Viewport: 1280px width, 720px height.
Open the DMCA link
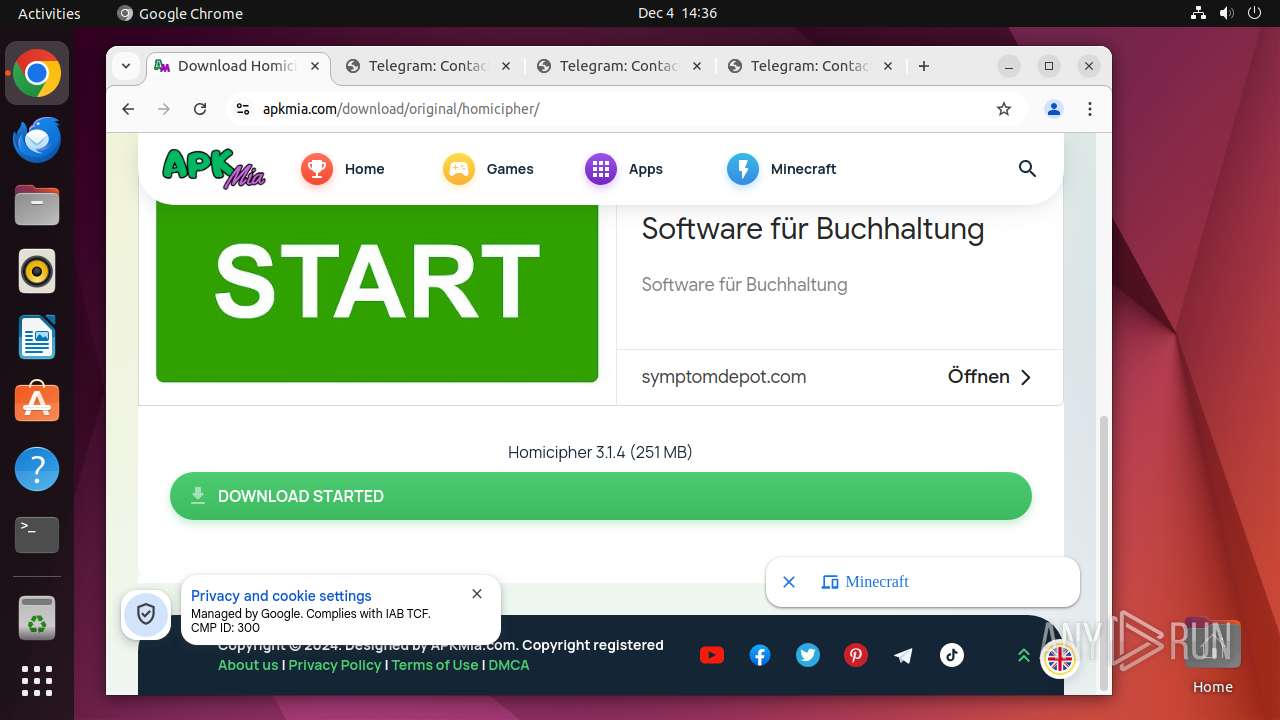(509, 665)
